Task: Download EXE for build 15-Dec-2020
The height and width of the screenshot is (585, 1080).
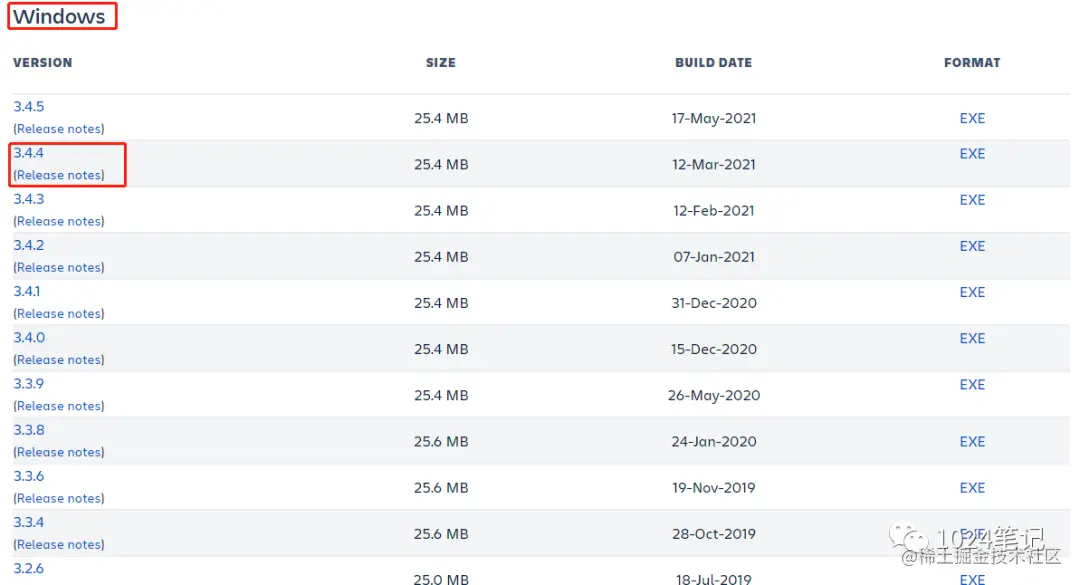Action: click(x=972, y=338)
